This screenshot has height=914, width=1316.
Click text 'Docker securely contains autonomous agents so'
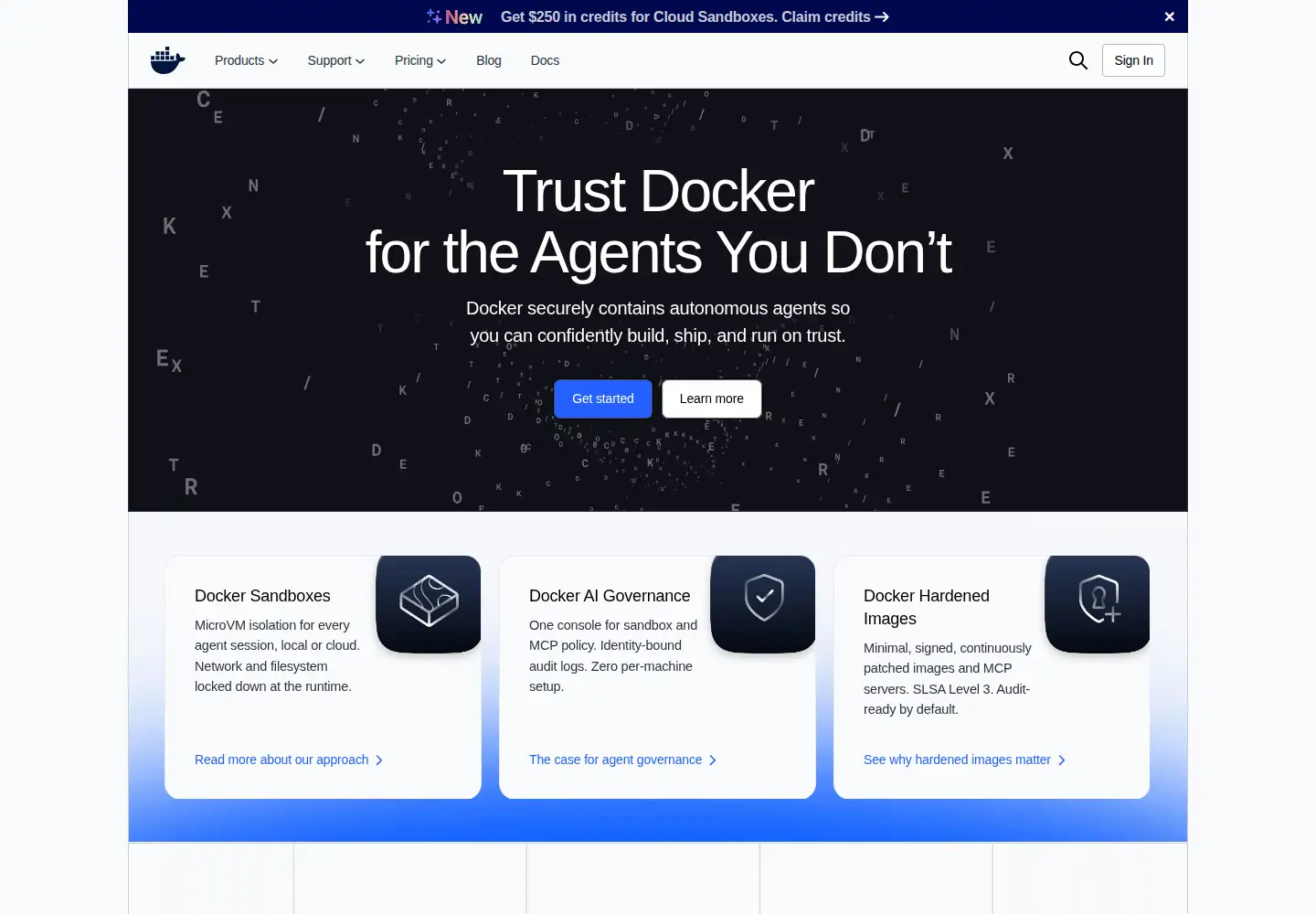pos(658,308)
